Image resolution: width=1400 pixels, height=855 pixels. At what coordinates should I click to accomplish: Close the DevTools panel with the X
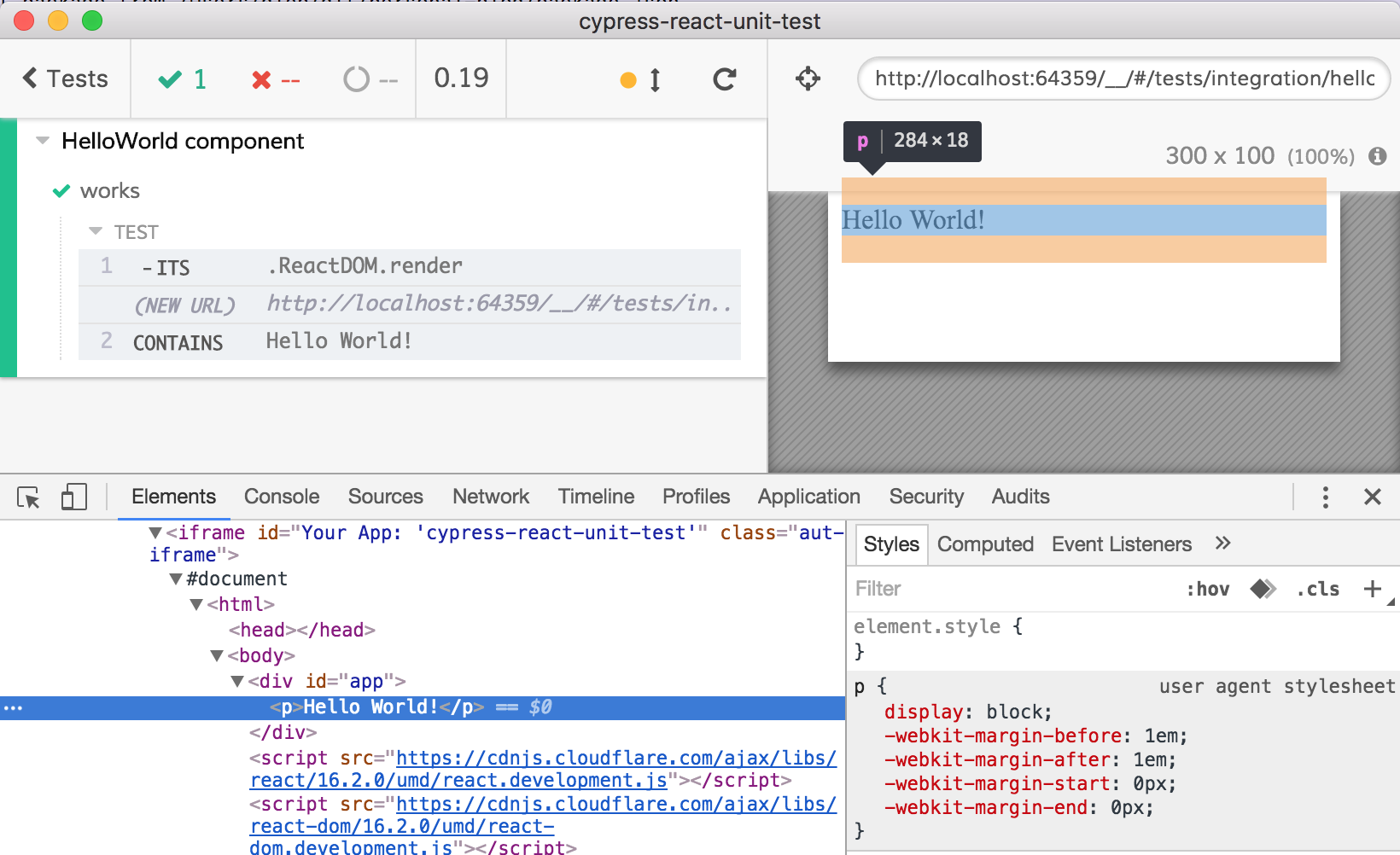tap(1372, 497)
